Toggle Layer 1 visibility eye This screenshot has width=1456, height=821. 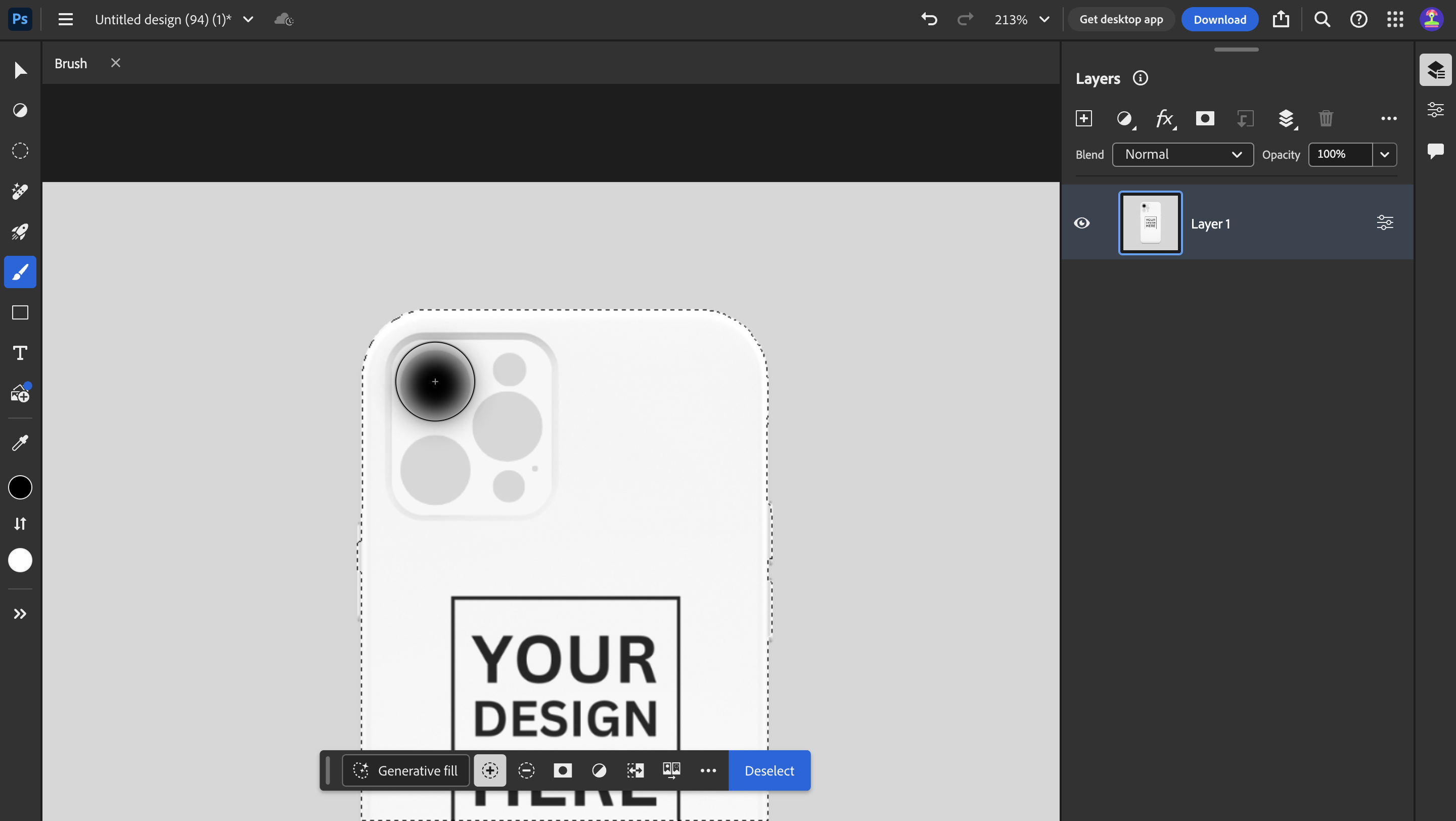[1082, 222]
